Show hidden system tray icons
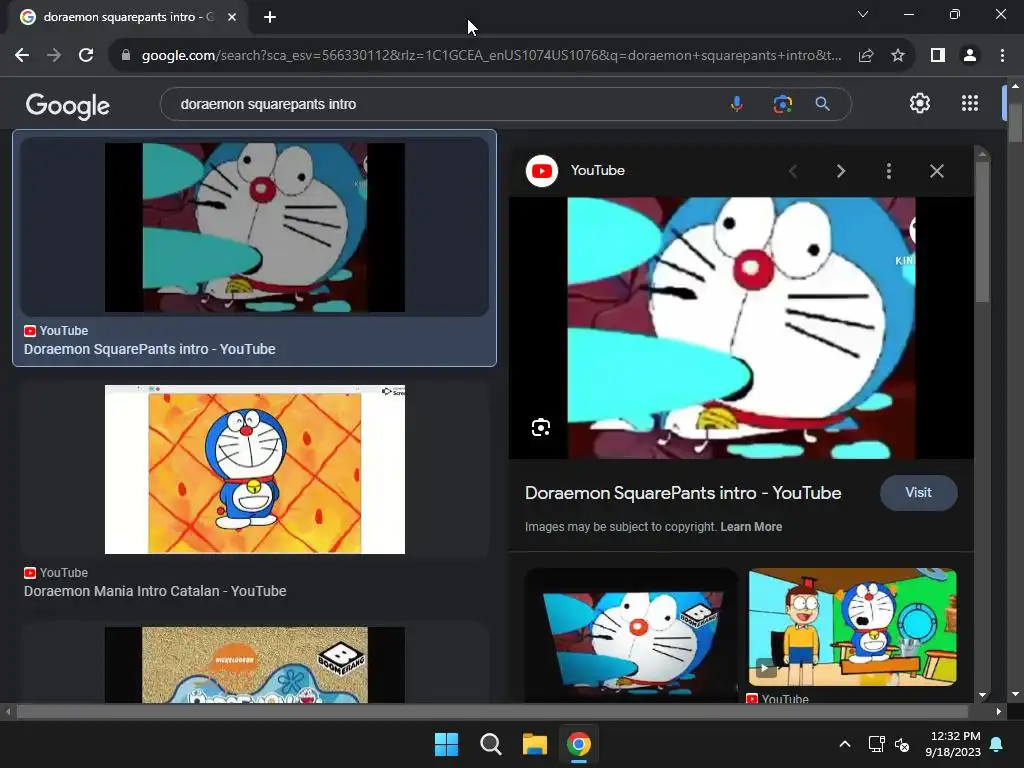This screenshot has width=1024, height=768. 844,744
